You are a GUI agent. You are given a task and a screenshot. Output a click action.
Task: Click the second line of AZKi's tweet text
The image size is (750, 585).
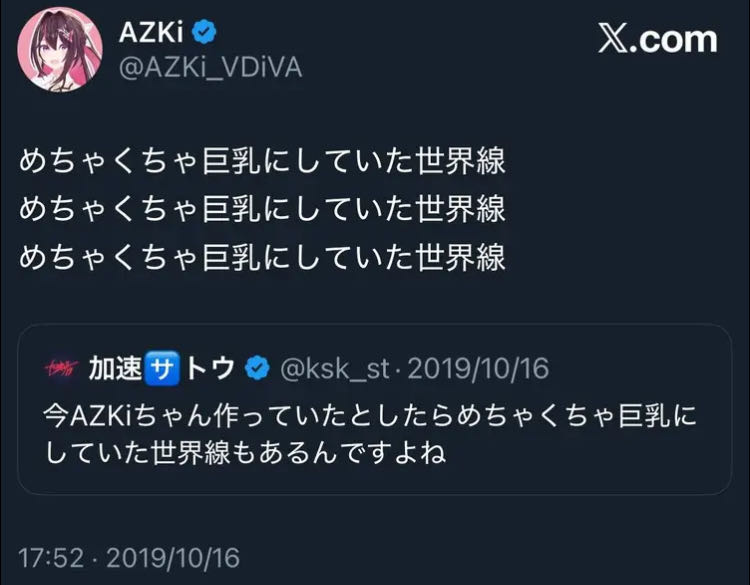pos(262,210)
